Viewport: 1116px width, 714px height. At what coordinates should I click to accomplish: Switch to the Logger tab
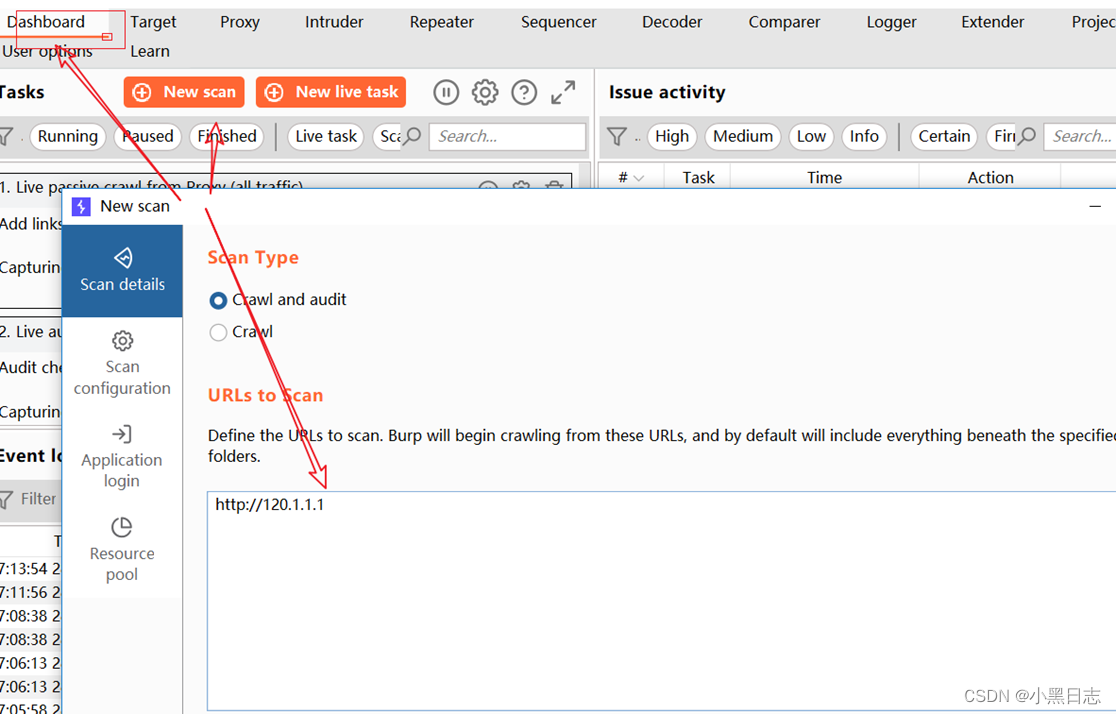891,22
